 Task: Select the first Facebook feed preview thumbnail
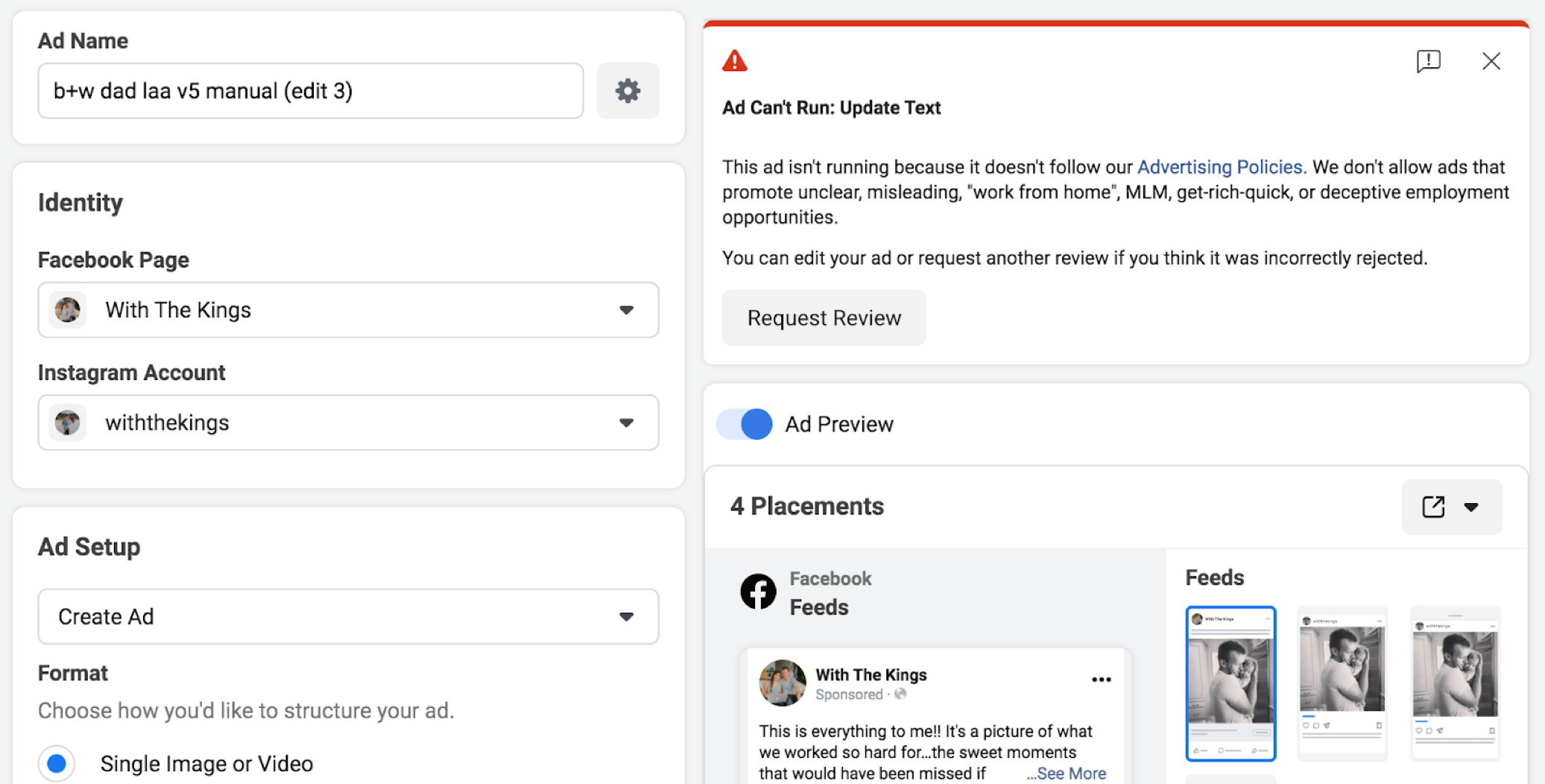[1230, 683]
